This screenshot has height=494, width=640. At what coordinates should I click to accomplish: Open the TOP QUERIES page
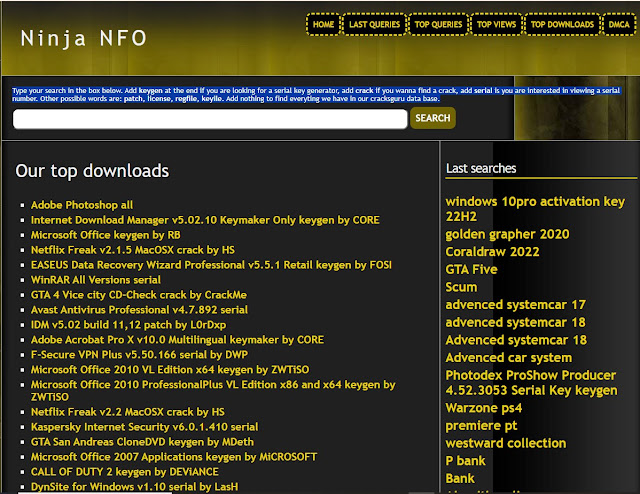click(438, 24)
